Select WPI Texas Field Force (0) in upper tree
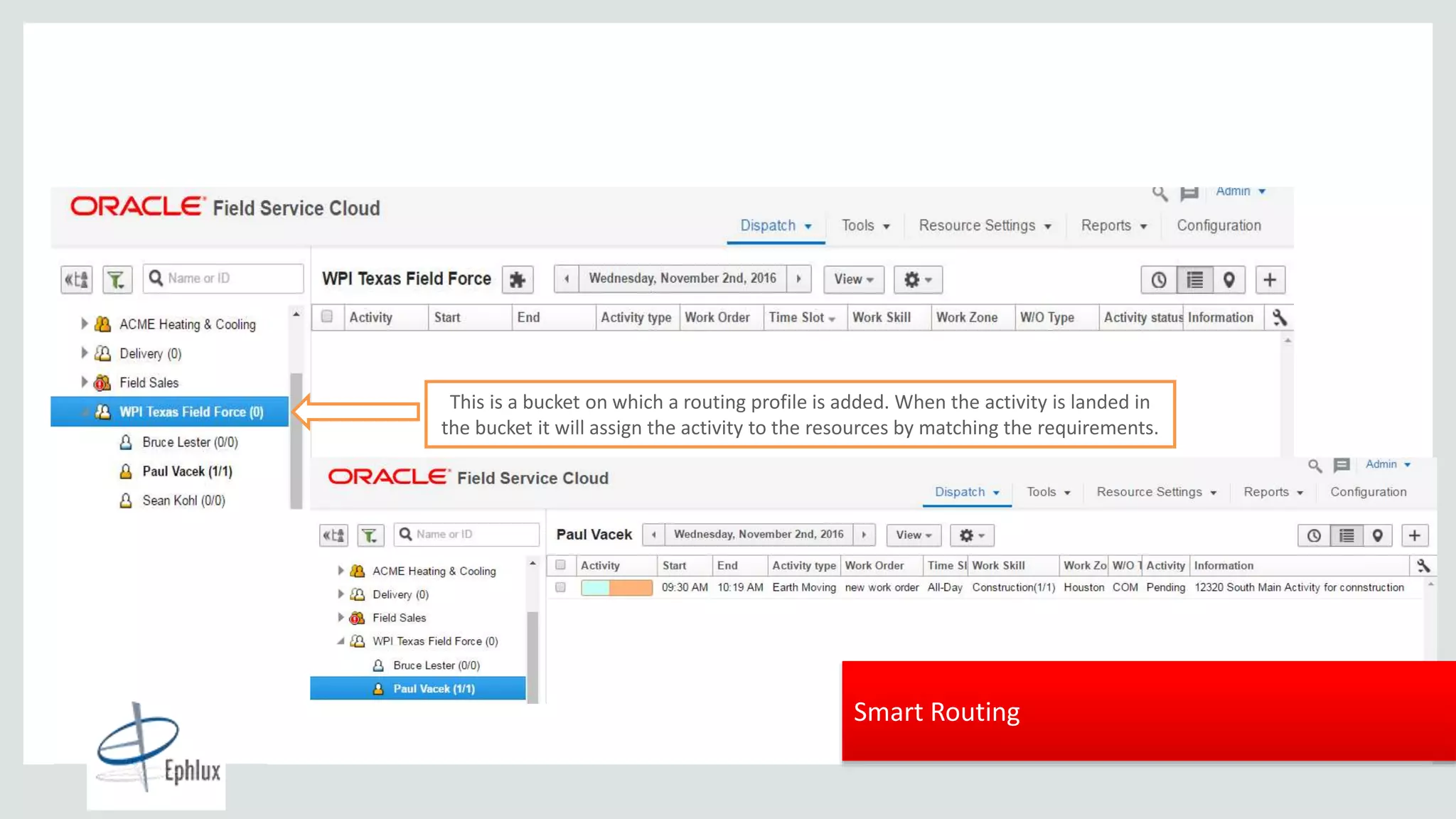 point(169,412)
